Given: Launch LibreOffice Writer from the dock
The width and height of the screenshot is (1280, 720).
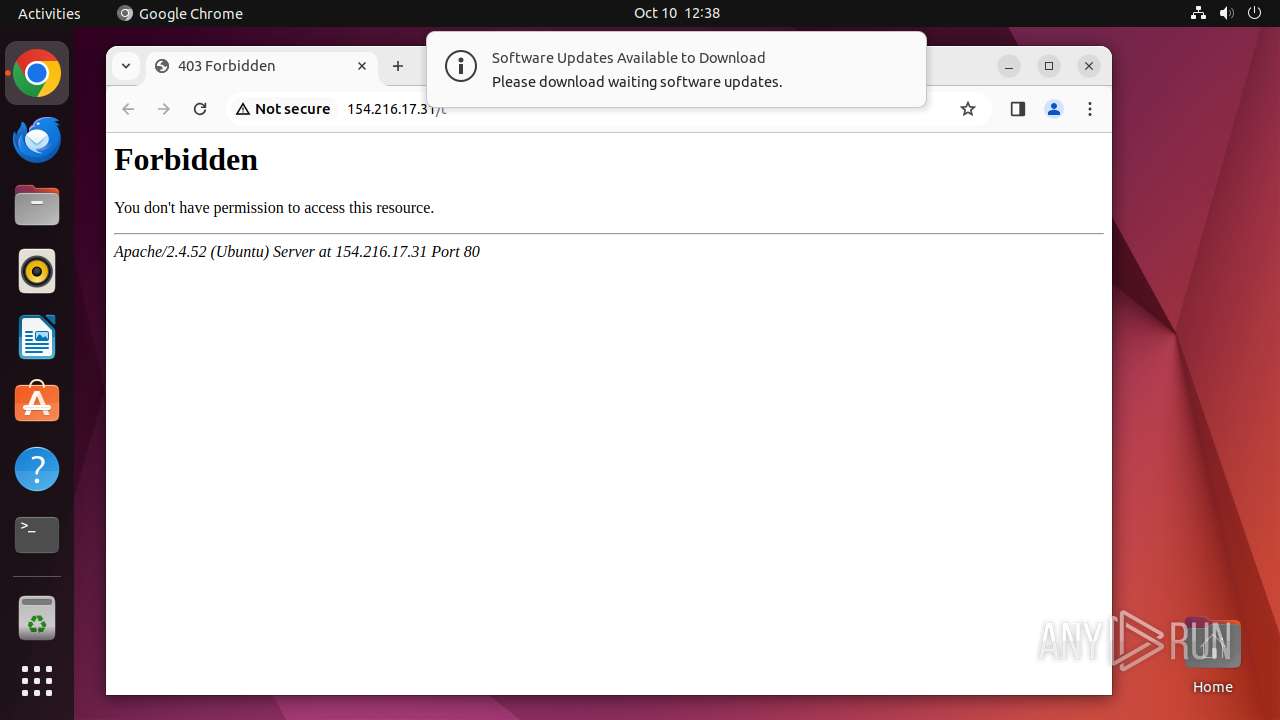Looking at the screenshot, I should click(37, 337).
